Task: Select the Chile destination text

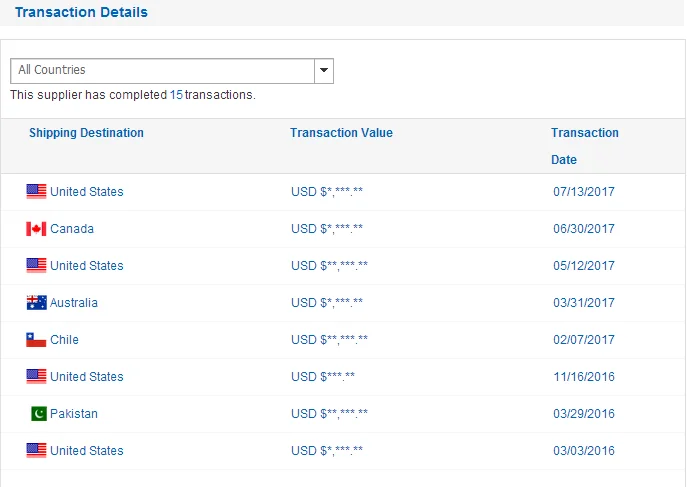Action: coord(64,340)
